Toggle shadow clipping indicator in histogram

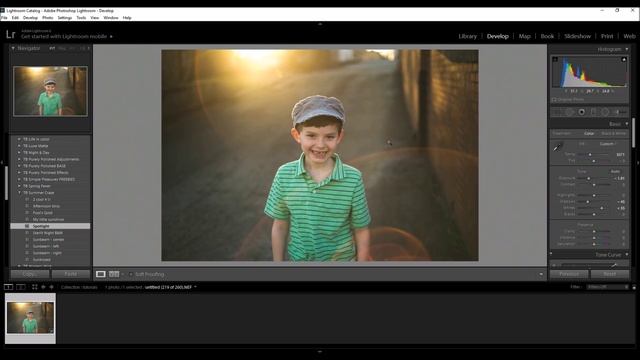pos(555,60)
